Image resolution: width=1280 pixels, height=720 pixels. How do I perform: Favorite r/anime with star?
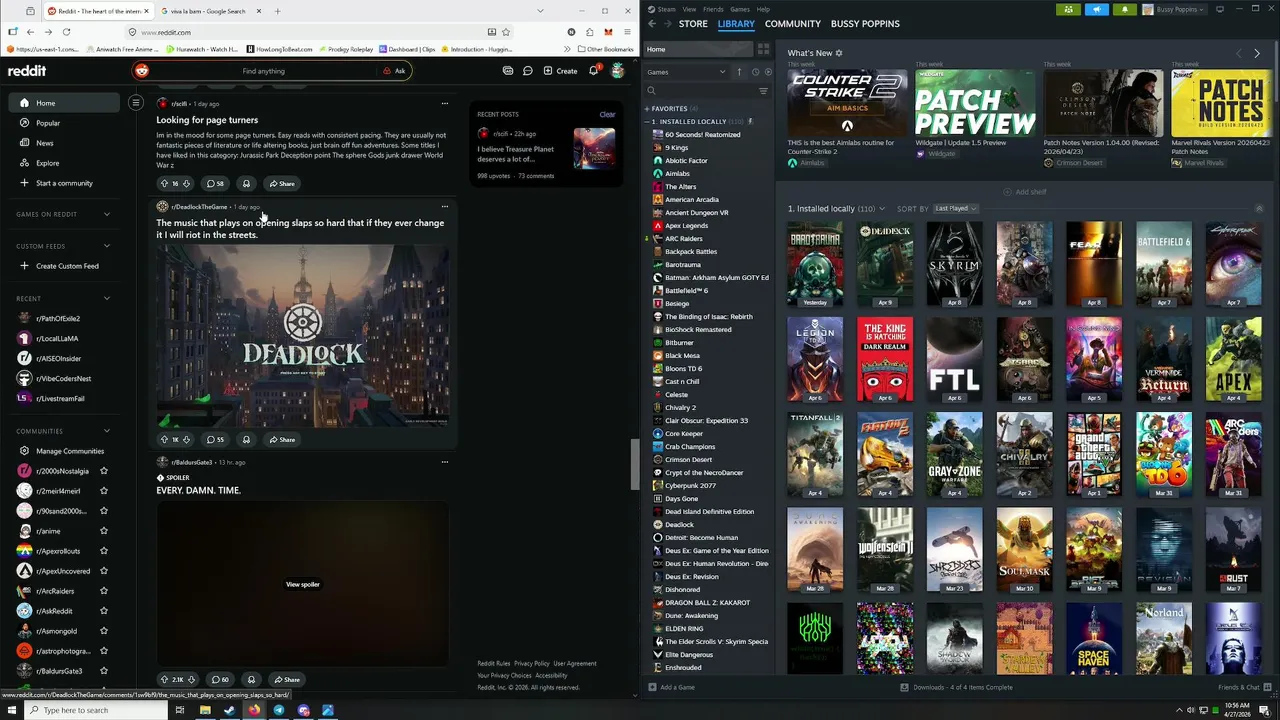(104, 531)
